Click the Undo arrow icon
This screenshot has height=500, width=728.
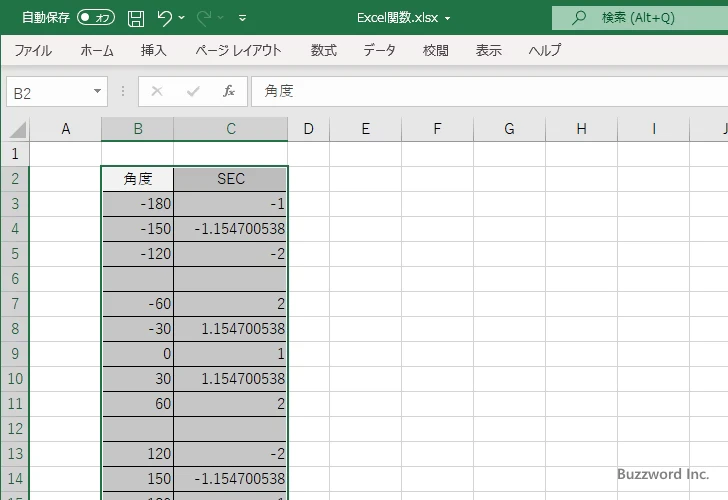[x=164, y=18]
